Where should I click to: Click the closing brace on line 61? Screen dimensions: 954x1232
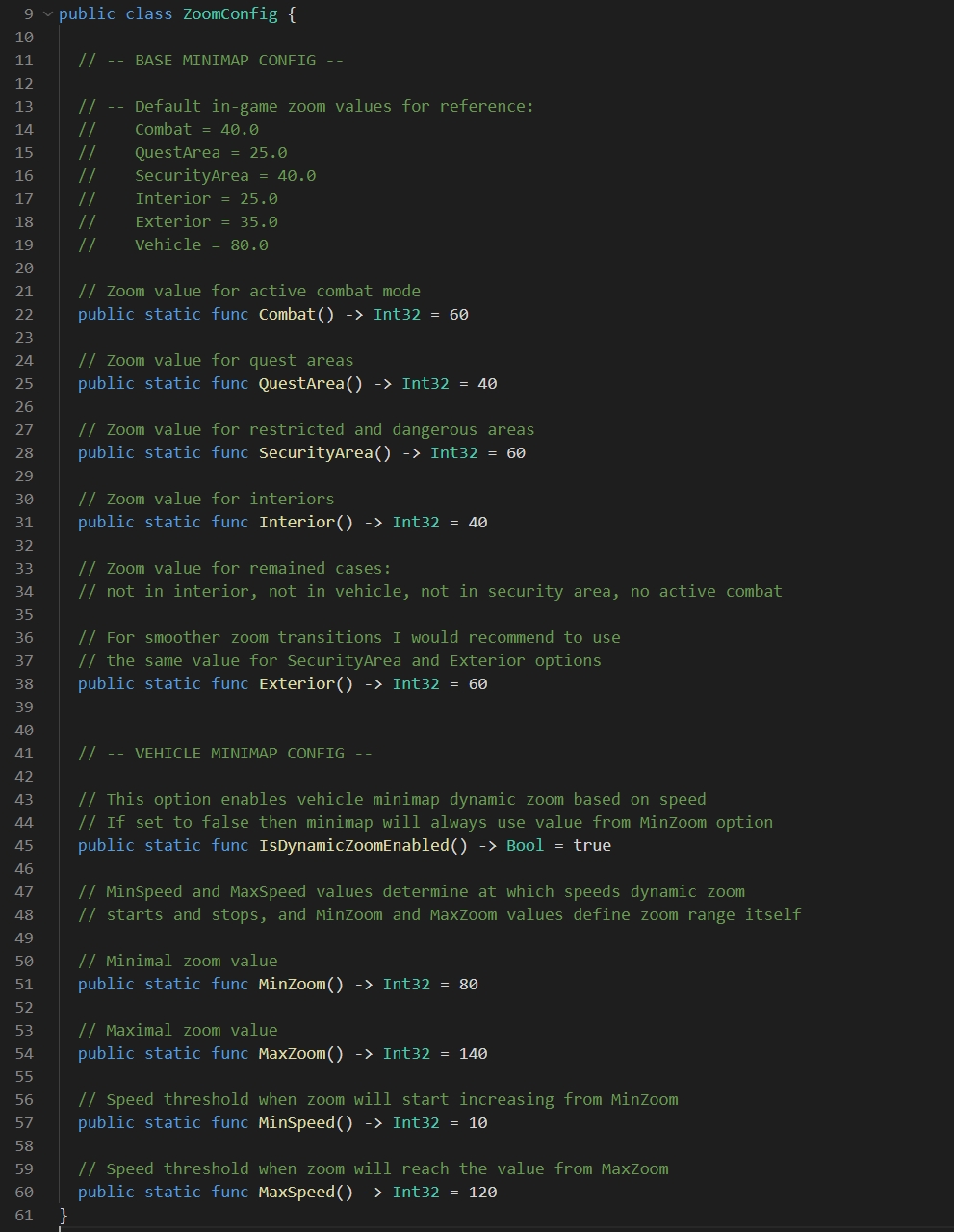click(64, 1216)
